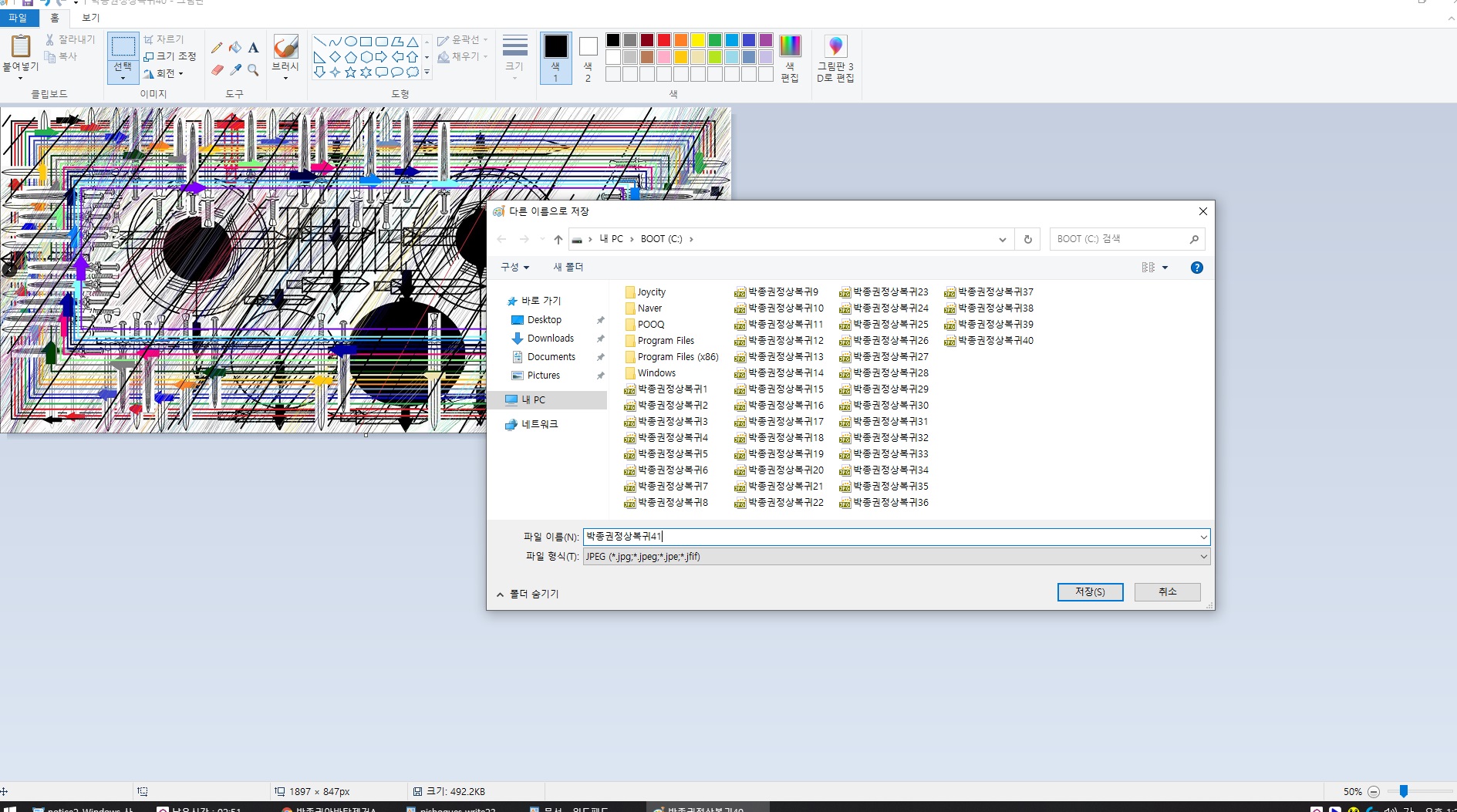Click the search magnifier in BOOT (C:) search
Image resolution: width=1457 pixels, height=812 pixels.
click(1194, 239)
